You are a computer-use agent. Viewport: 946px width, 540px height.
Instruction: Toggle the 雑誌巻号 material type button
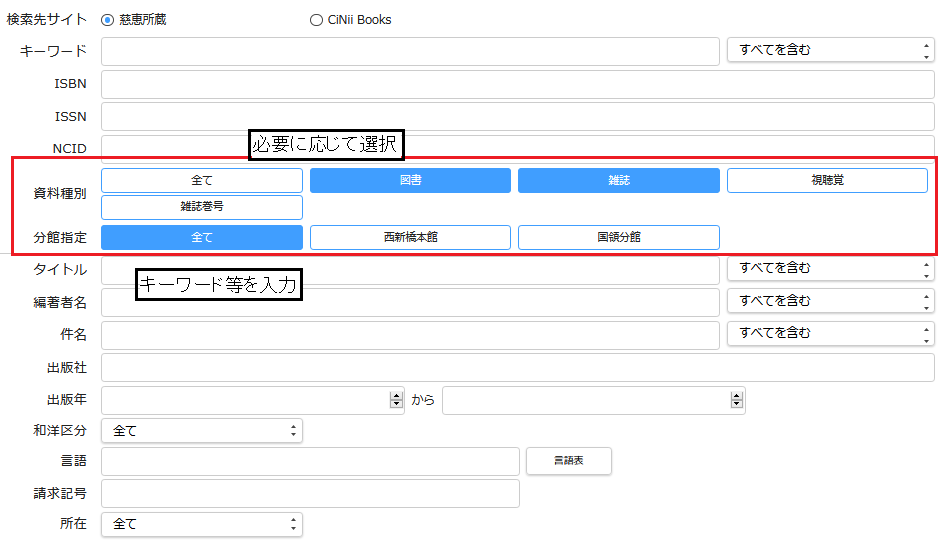pyautogui.click(x=202, y=207)
